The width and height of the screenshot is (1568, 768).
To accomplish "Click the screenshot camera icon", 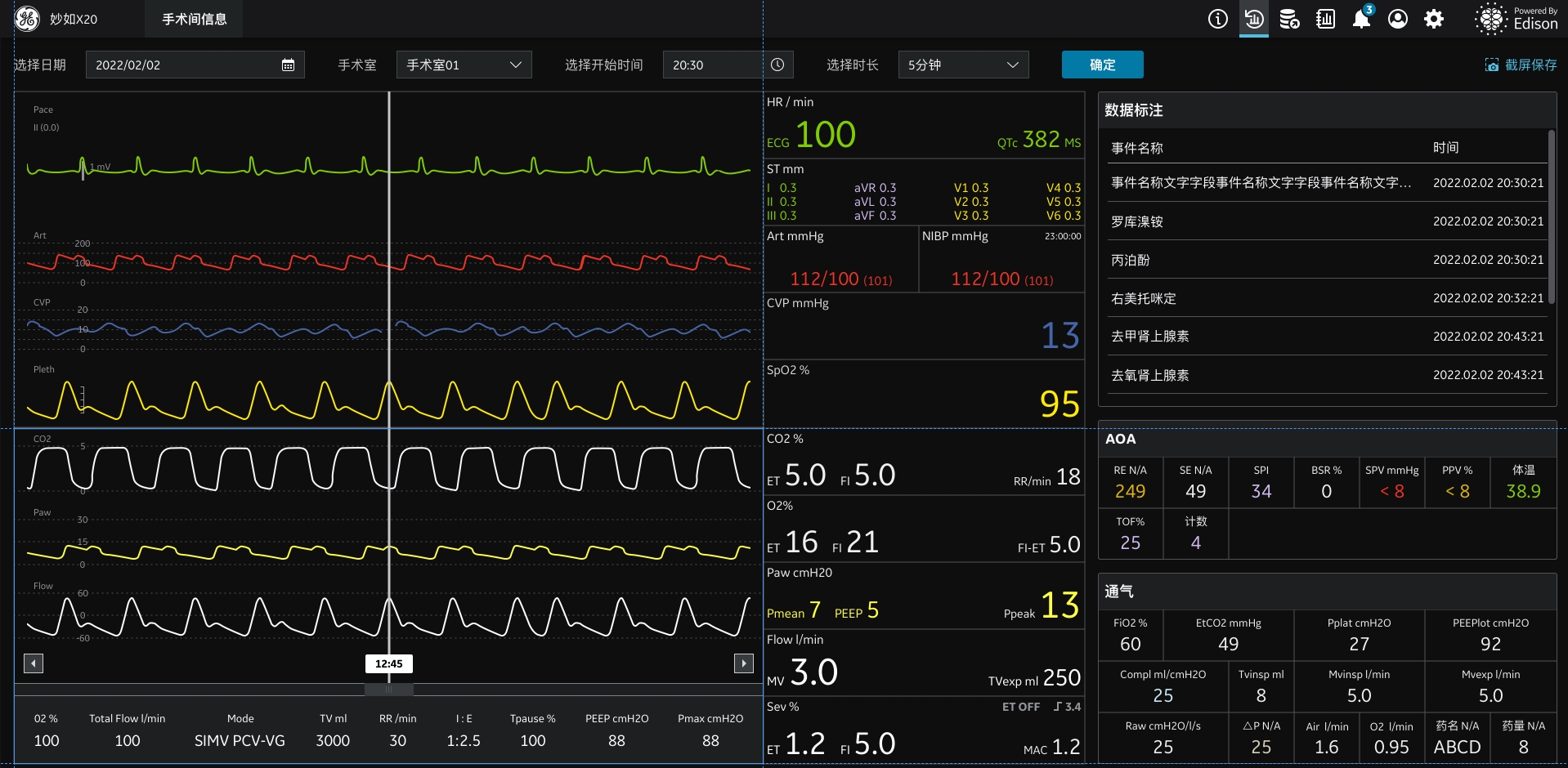I will [1492, 65].
